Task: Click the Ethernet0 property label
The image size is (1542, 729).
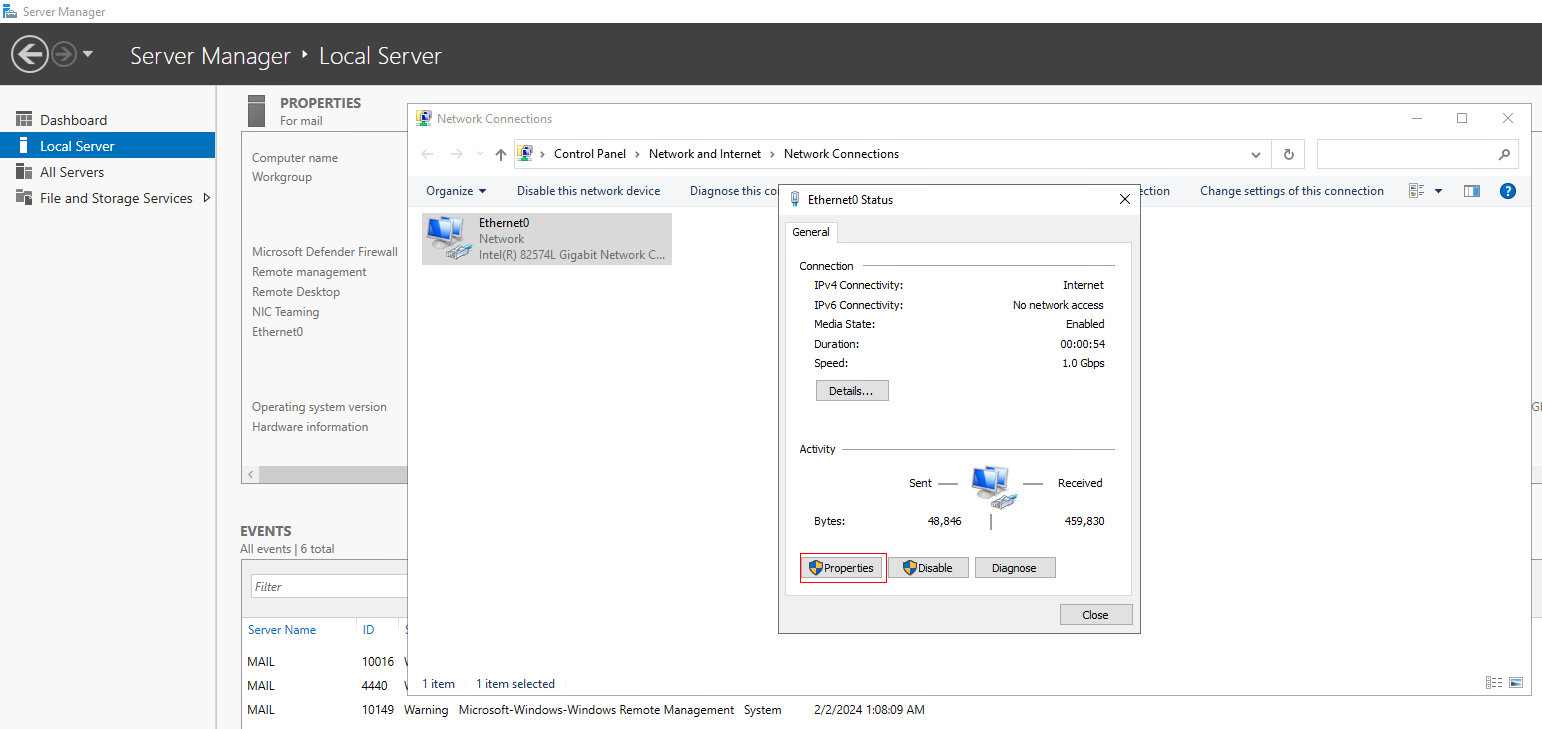Action: click(277, 332)
